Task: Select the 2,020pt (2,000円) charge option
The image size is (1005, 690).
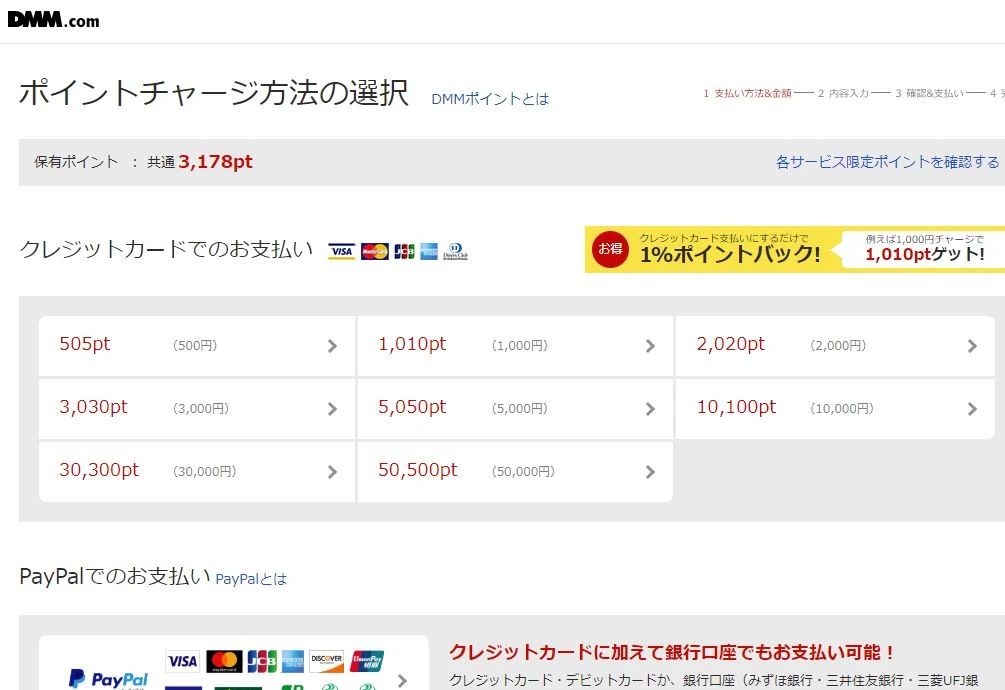Action: pyautogui.click(x=835, y=345)
